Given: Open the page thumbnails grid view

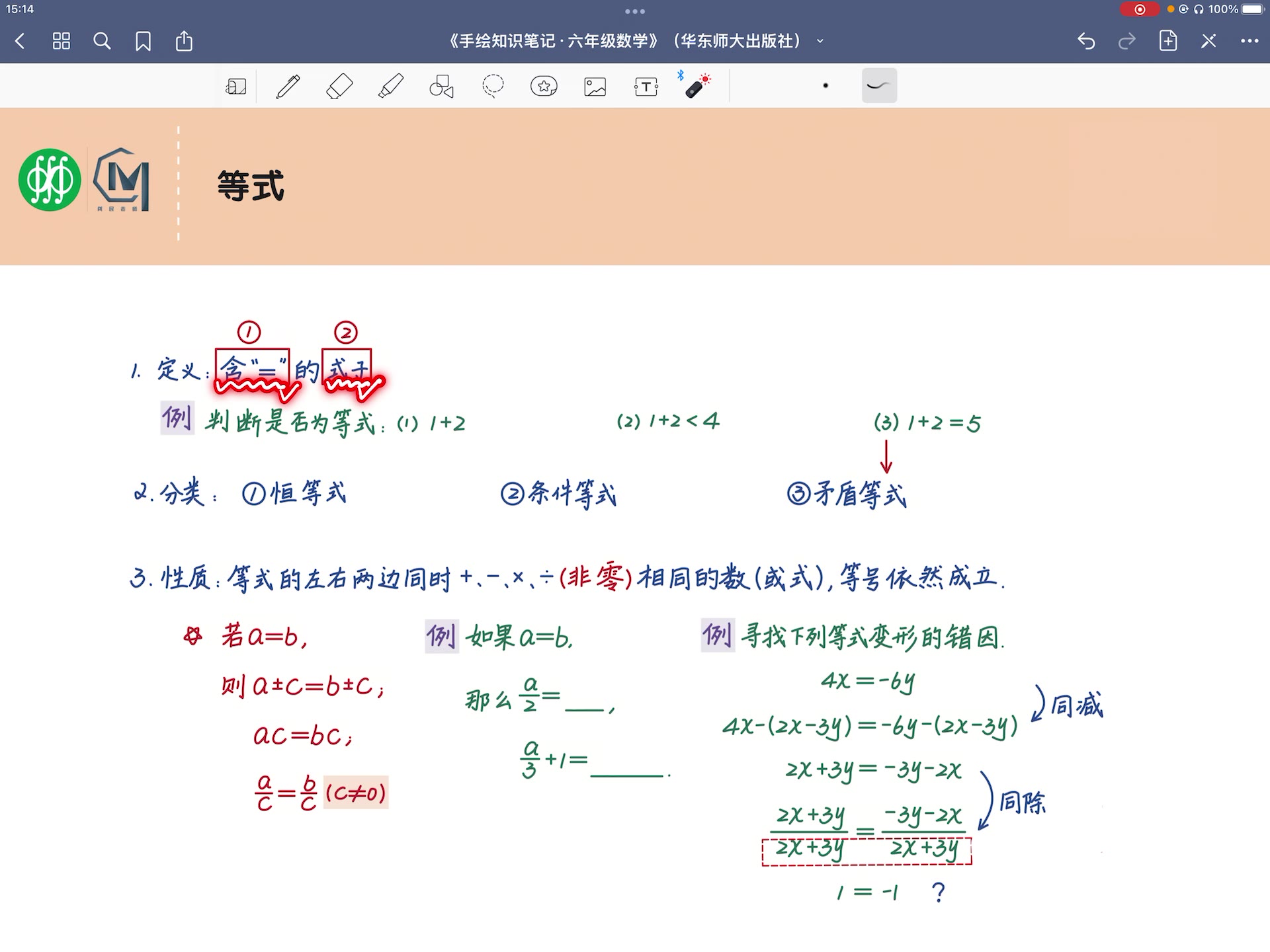Looking at the screenshot, I should [x=61, y=41].
